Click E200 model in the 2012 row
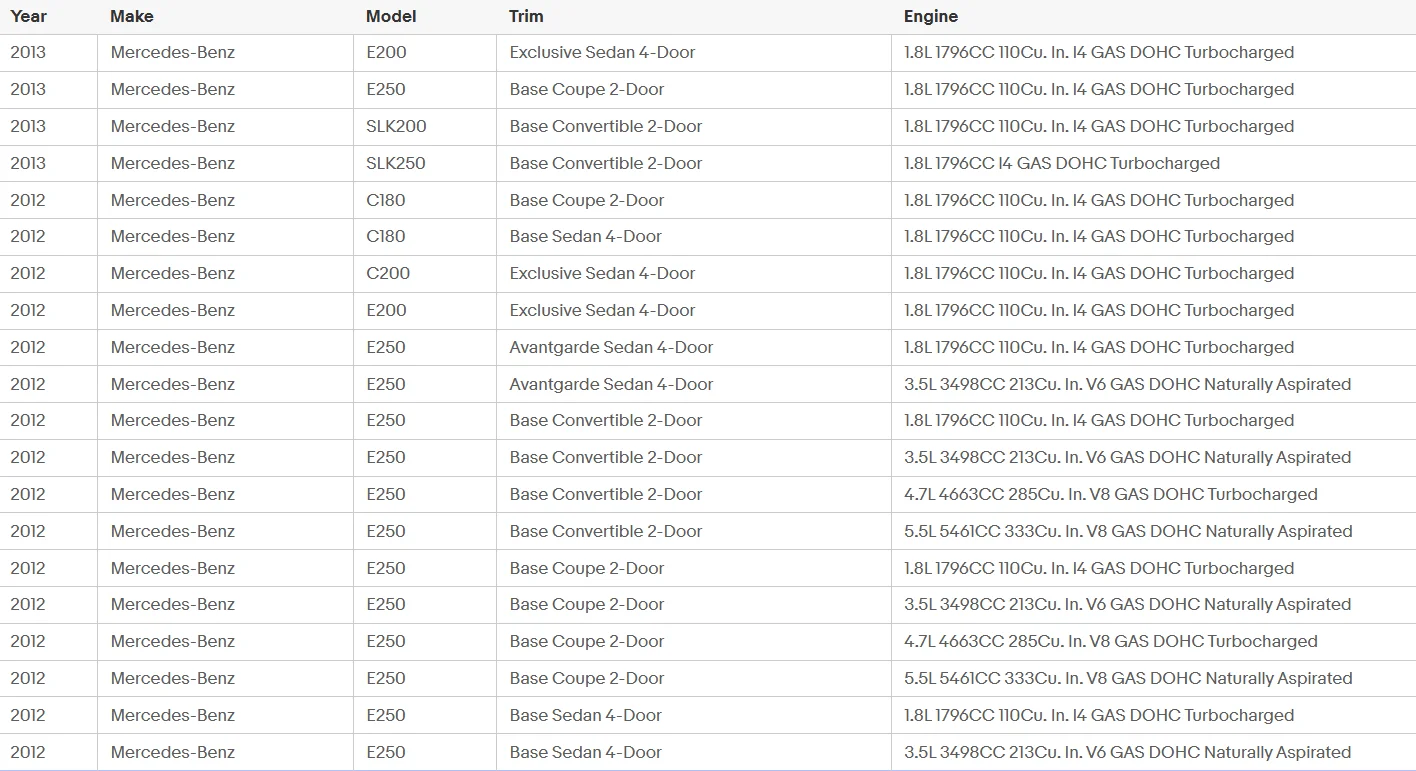The width and height of the screenshot is (1416, 771). [x=386, y=310]
